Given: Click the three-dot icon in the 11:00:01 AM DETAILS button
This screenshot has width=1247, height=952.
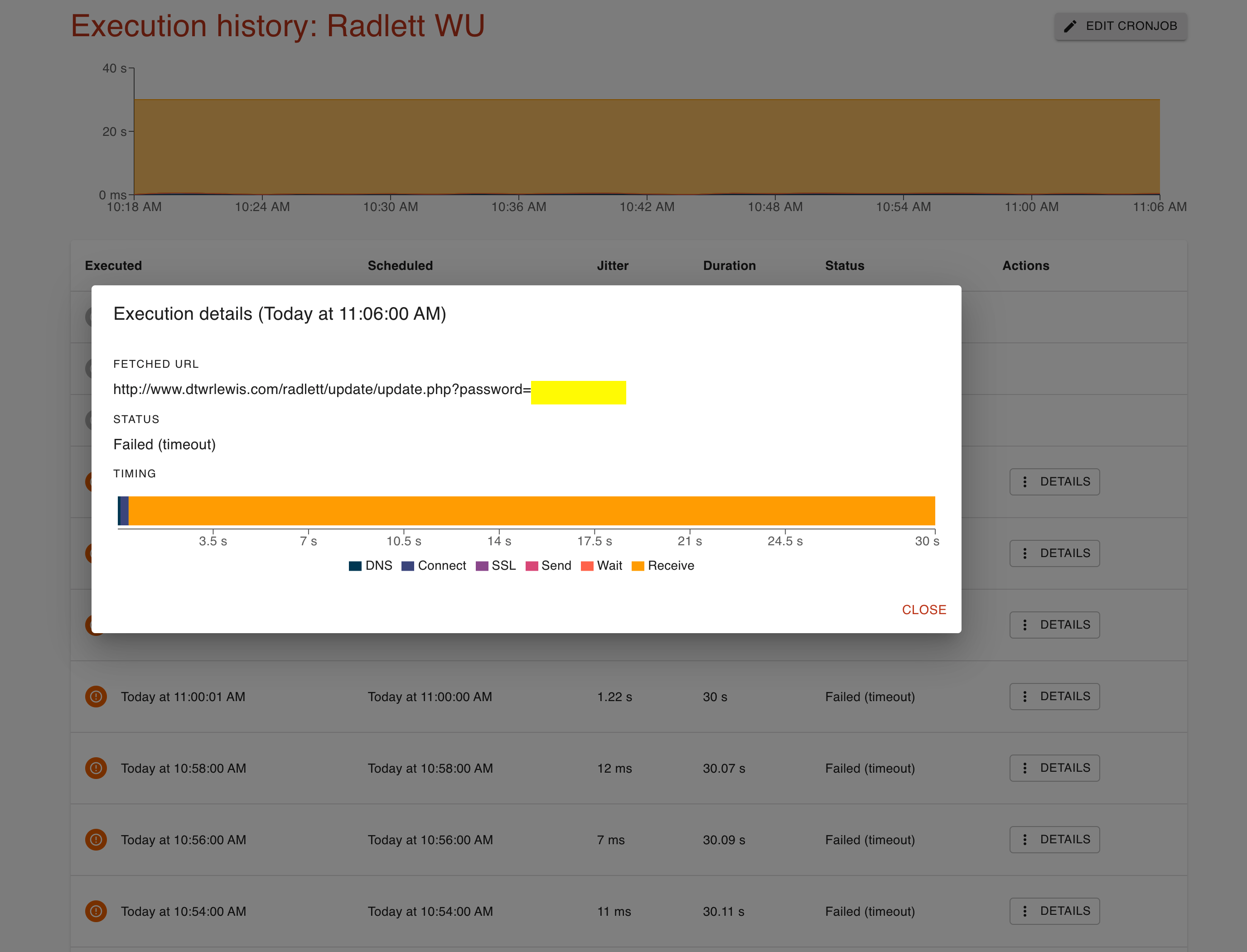Looking at the screenshot, I should coord(1025,697).
